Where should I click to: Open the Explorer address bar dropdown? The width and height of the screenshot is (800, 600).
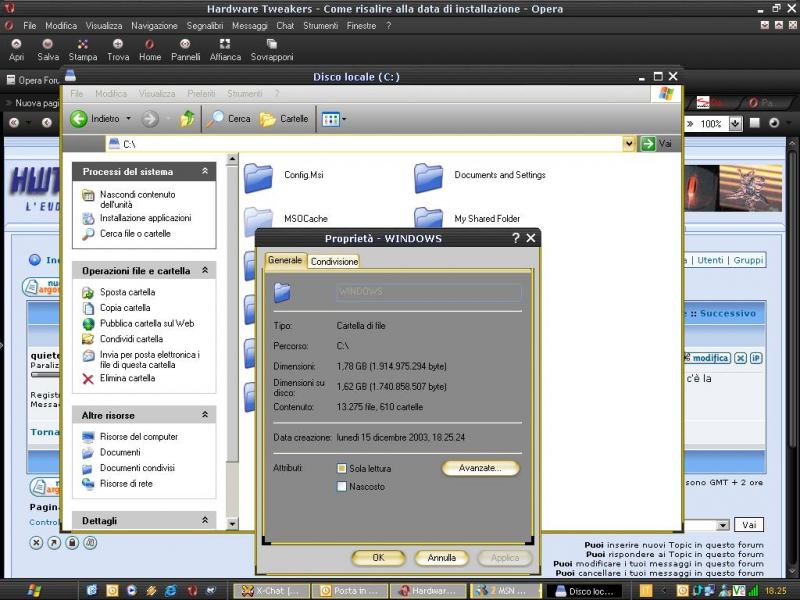(629, 144)
